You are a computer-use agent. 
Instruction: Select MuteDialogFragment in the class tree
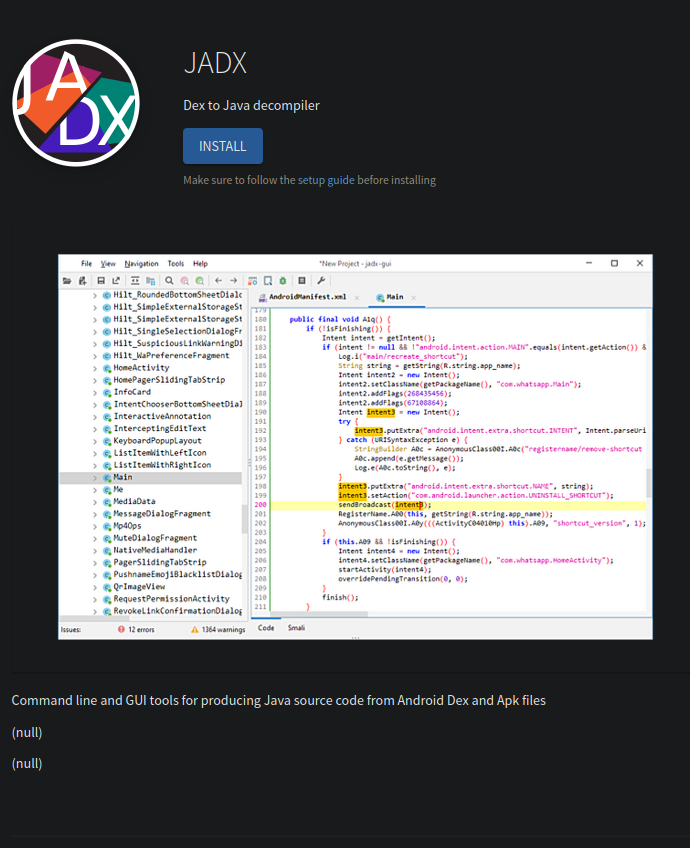[x=155, y=538]
